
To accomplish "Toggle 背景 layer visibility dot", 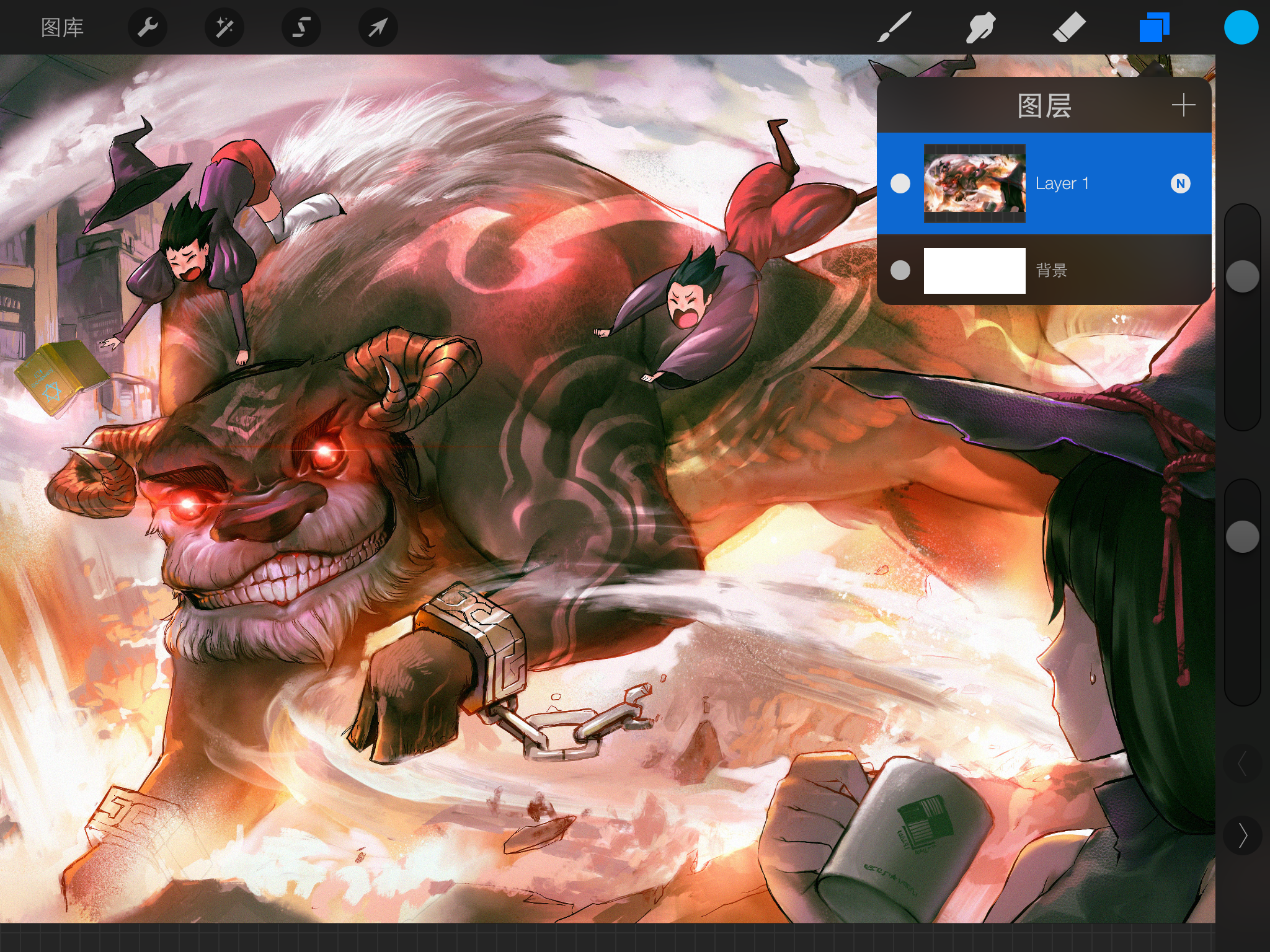I will [x=900, y=270].
